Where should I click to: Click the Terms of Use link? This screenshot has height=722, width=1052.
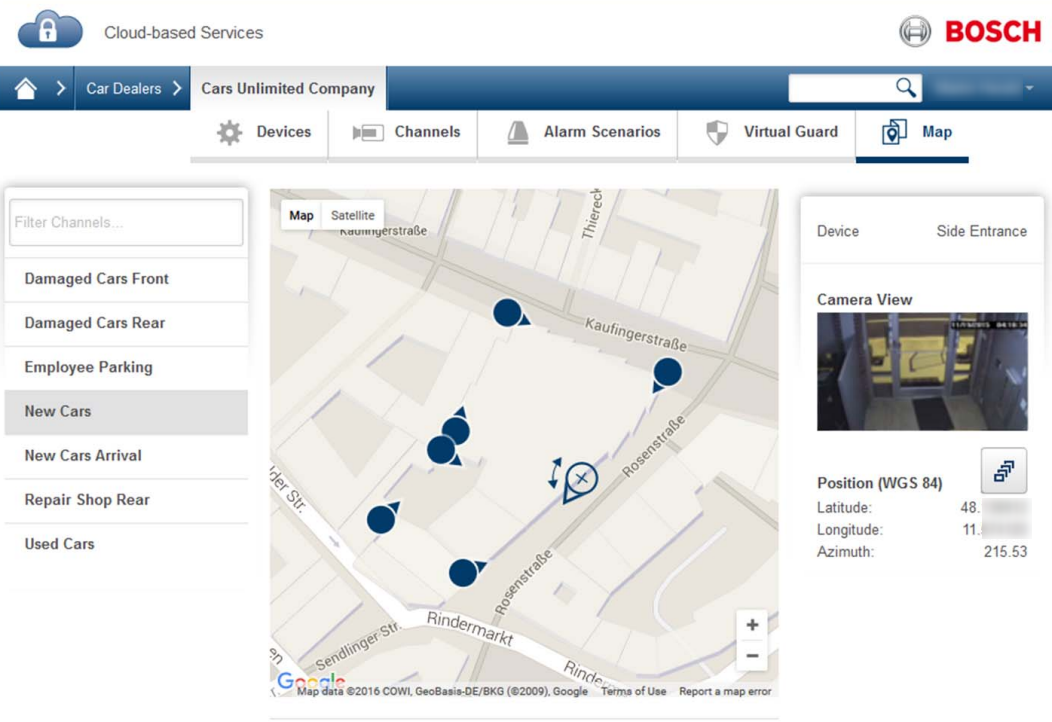point(633,691)
